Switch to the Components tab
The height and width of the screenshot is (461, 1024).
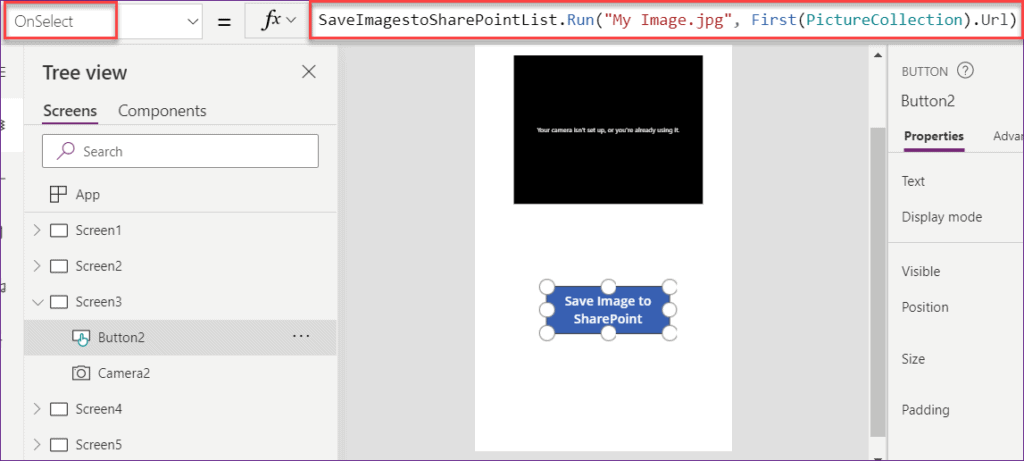tap(162, 111)
